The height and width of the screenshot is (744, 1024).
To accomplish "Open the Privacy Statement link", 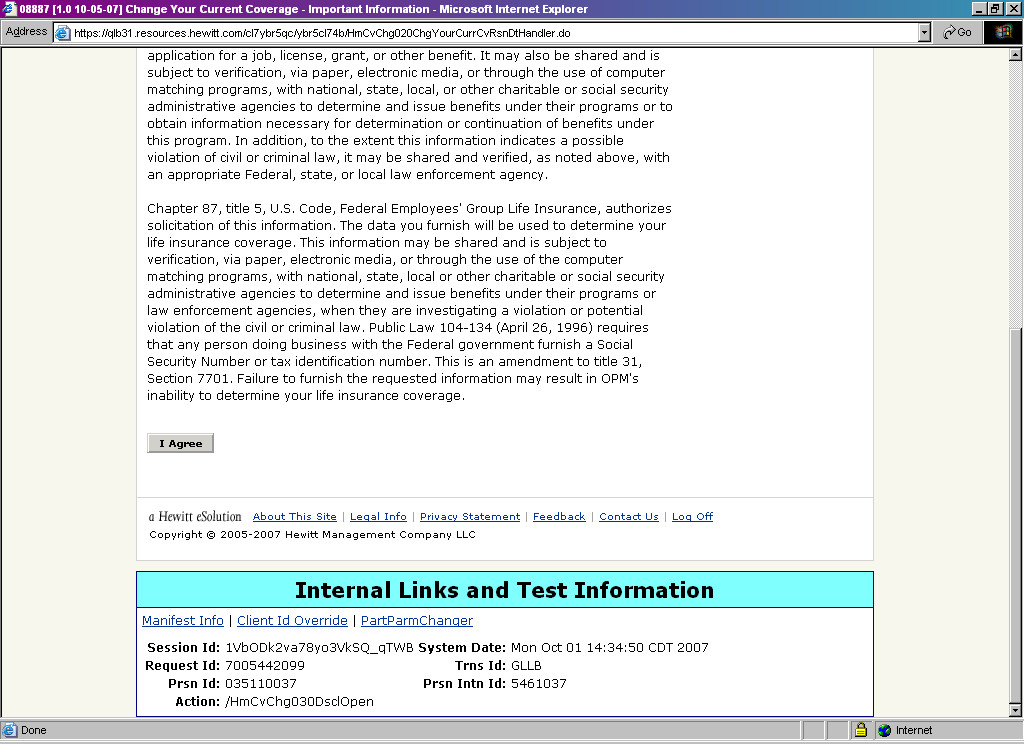I will tap(470, 517).
